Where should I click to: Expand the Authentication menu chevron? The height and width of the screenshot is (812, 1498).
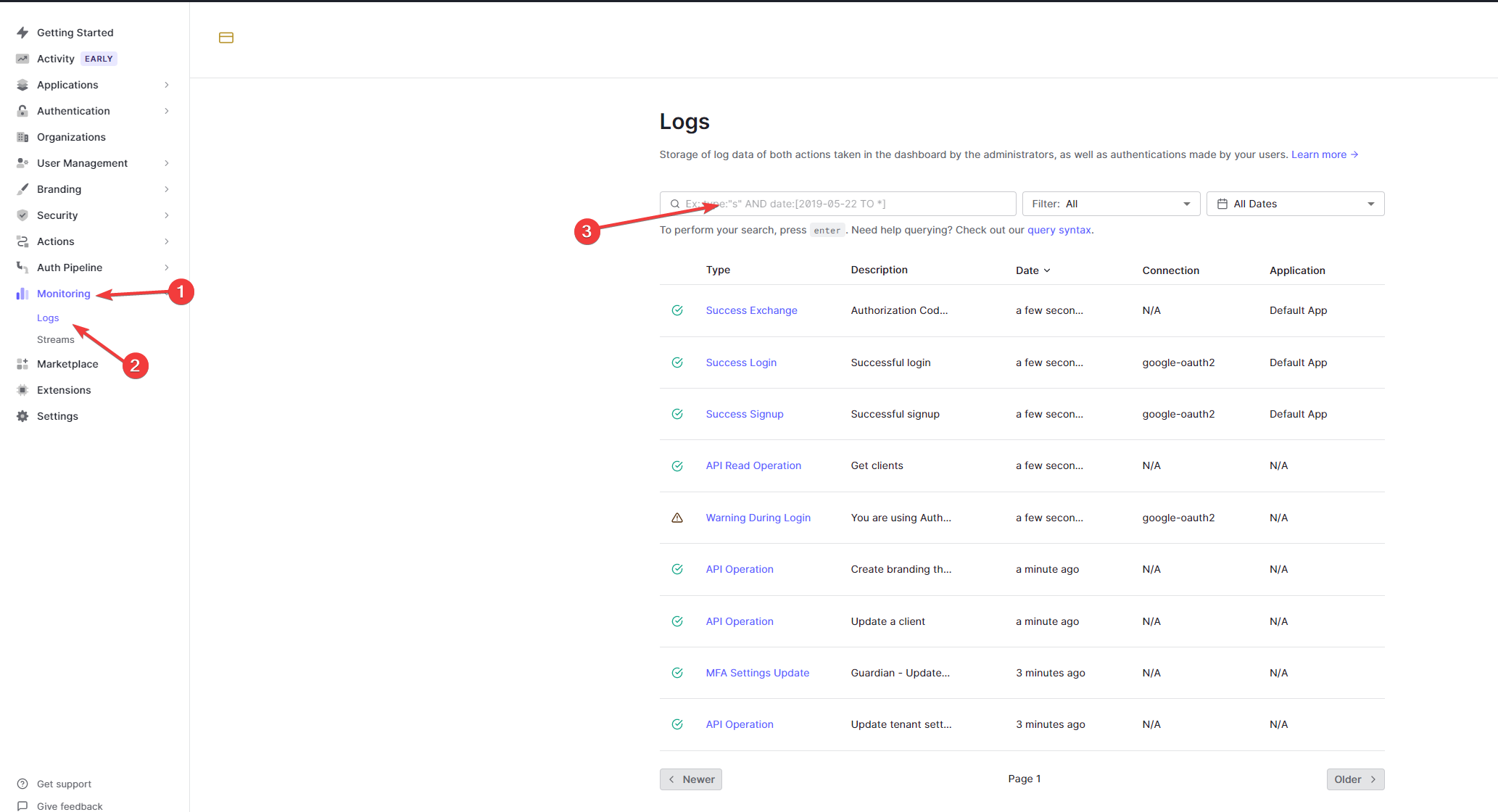coord(167,111)
